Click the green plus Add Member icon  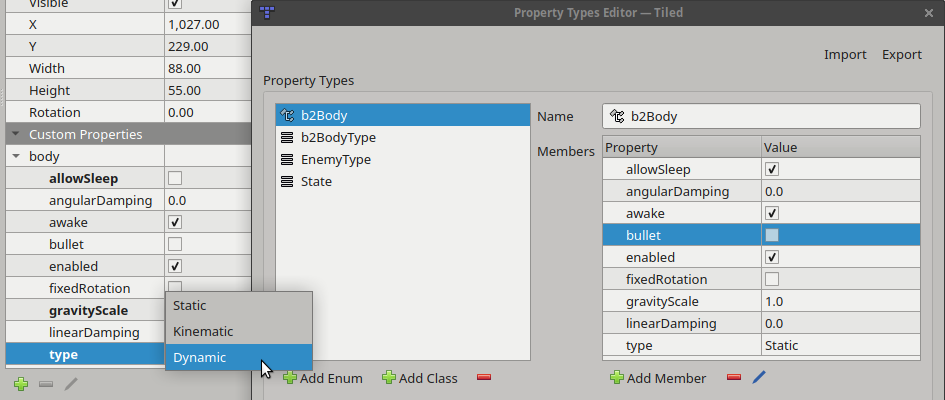pos(617,378)
